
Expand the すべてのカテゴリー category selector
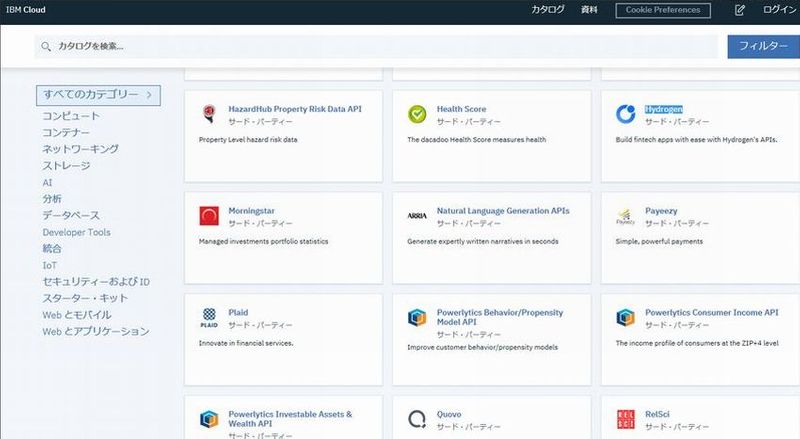[x=98, y=95]
